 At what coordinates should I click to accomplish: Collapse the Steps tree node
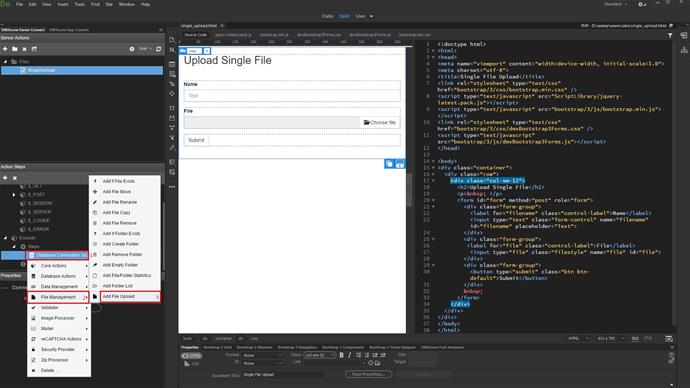14,246
